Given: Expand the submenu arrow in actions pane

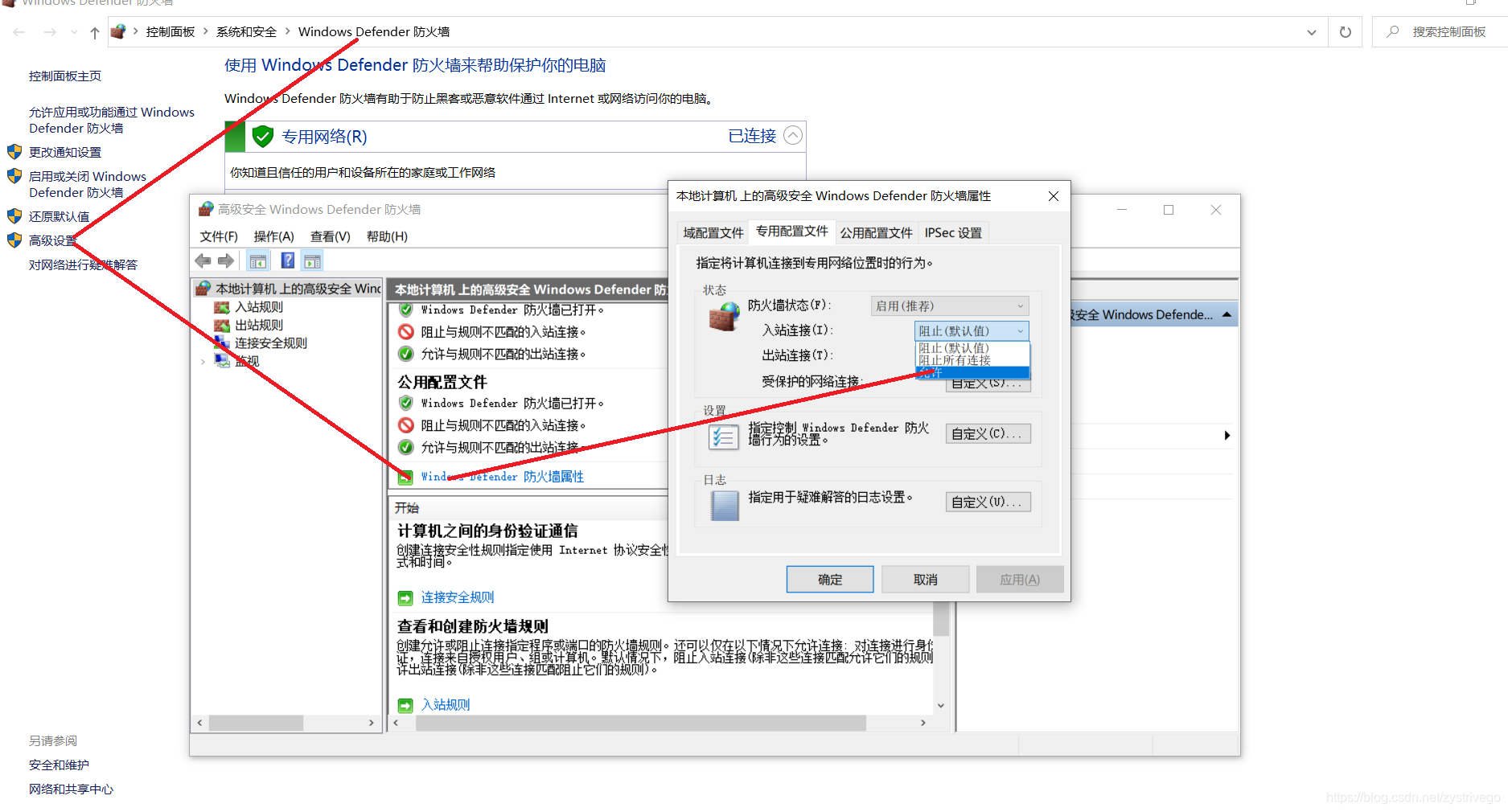Looking at the screenshot, I should click(x=1227, y=436).
